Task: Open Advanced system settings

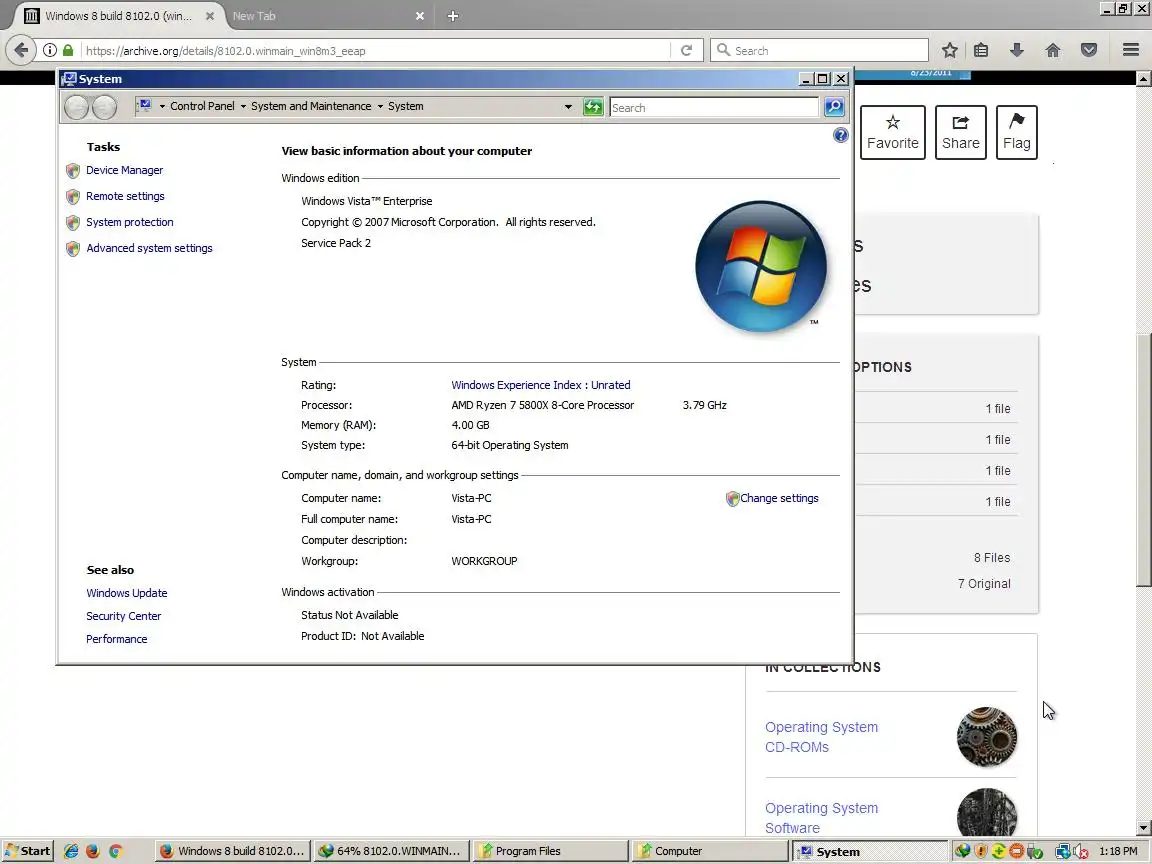Action: point(149,248)
